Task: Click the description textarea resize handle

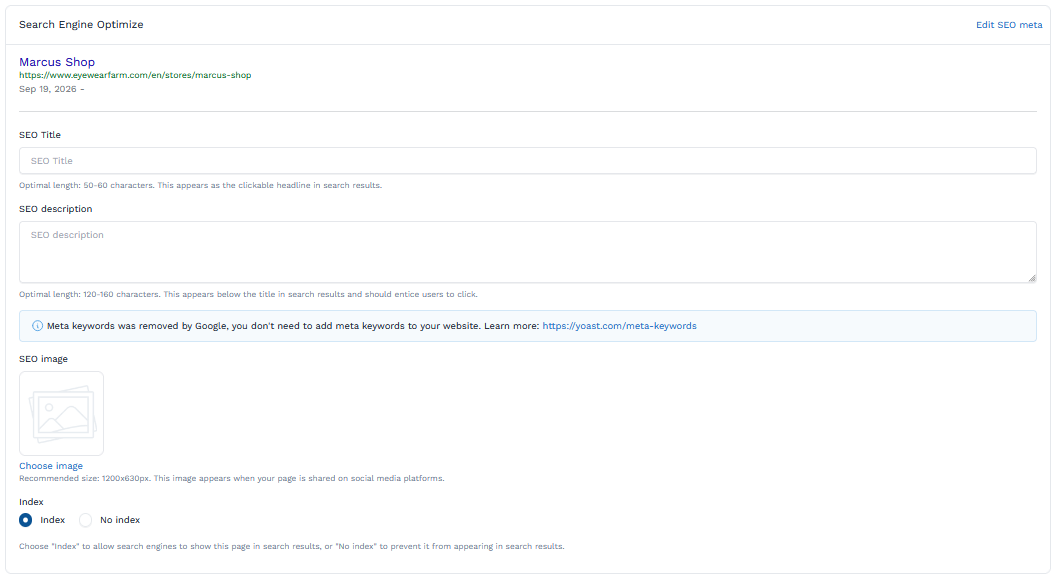Action: (x=1032, y=278)
